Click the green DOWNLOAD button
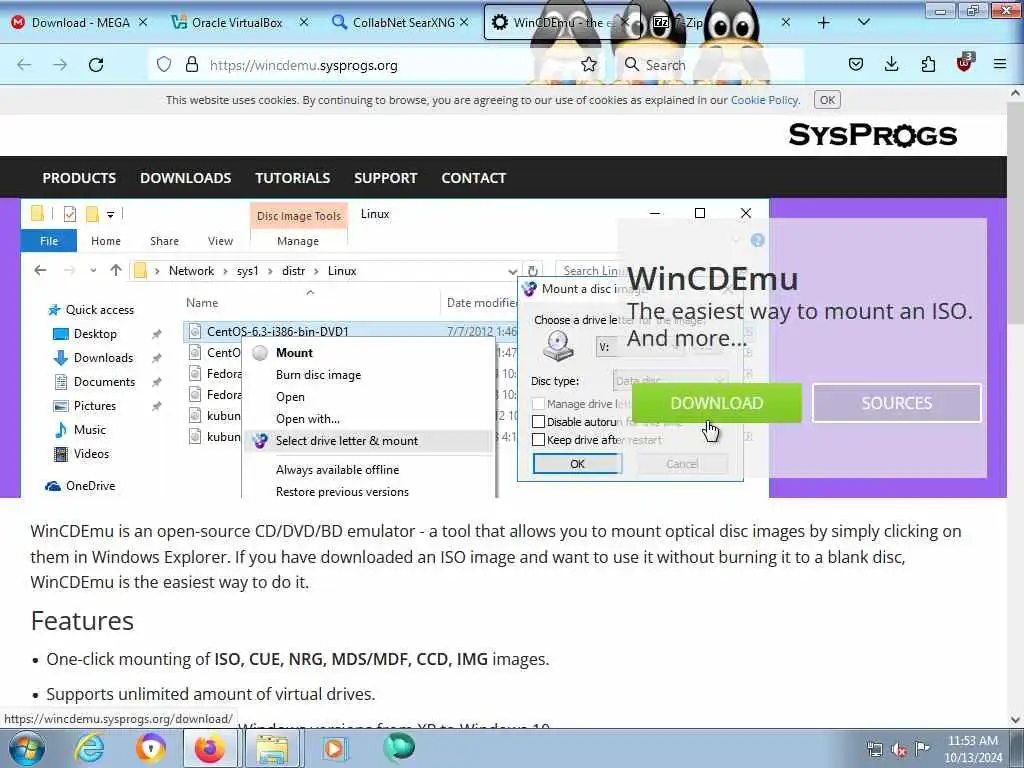Screen dimensions: 1024x768 point(716,403)
